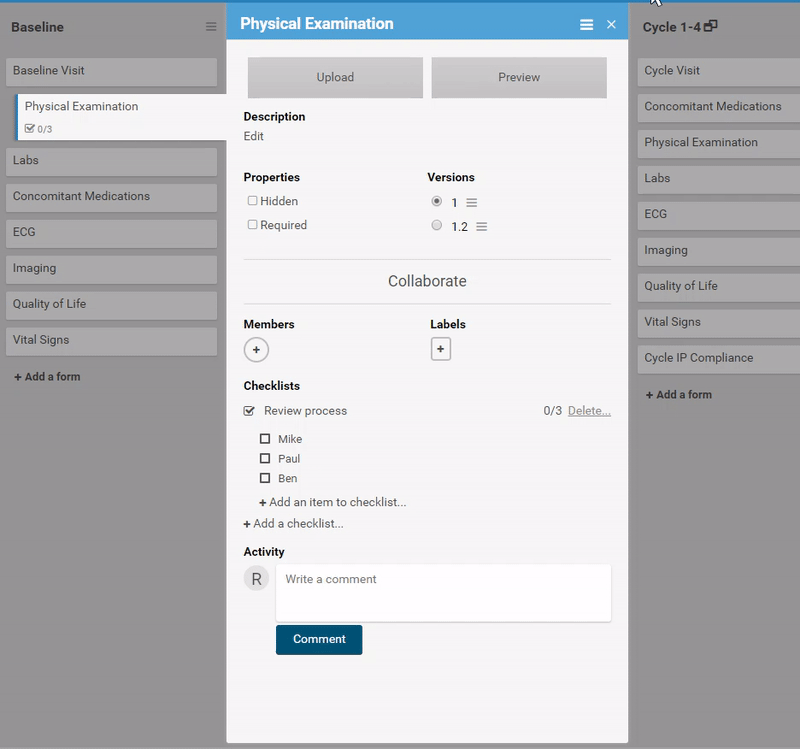Add a checklist

293,523
